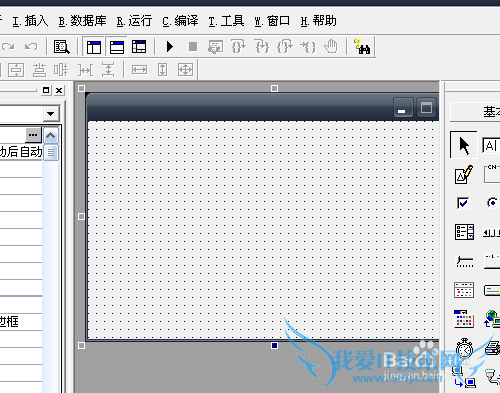Click the same height icon

coord(162,70)
